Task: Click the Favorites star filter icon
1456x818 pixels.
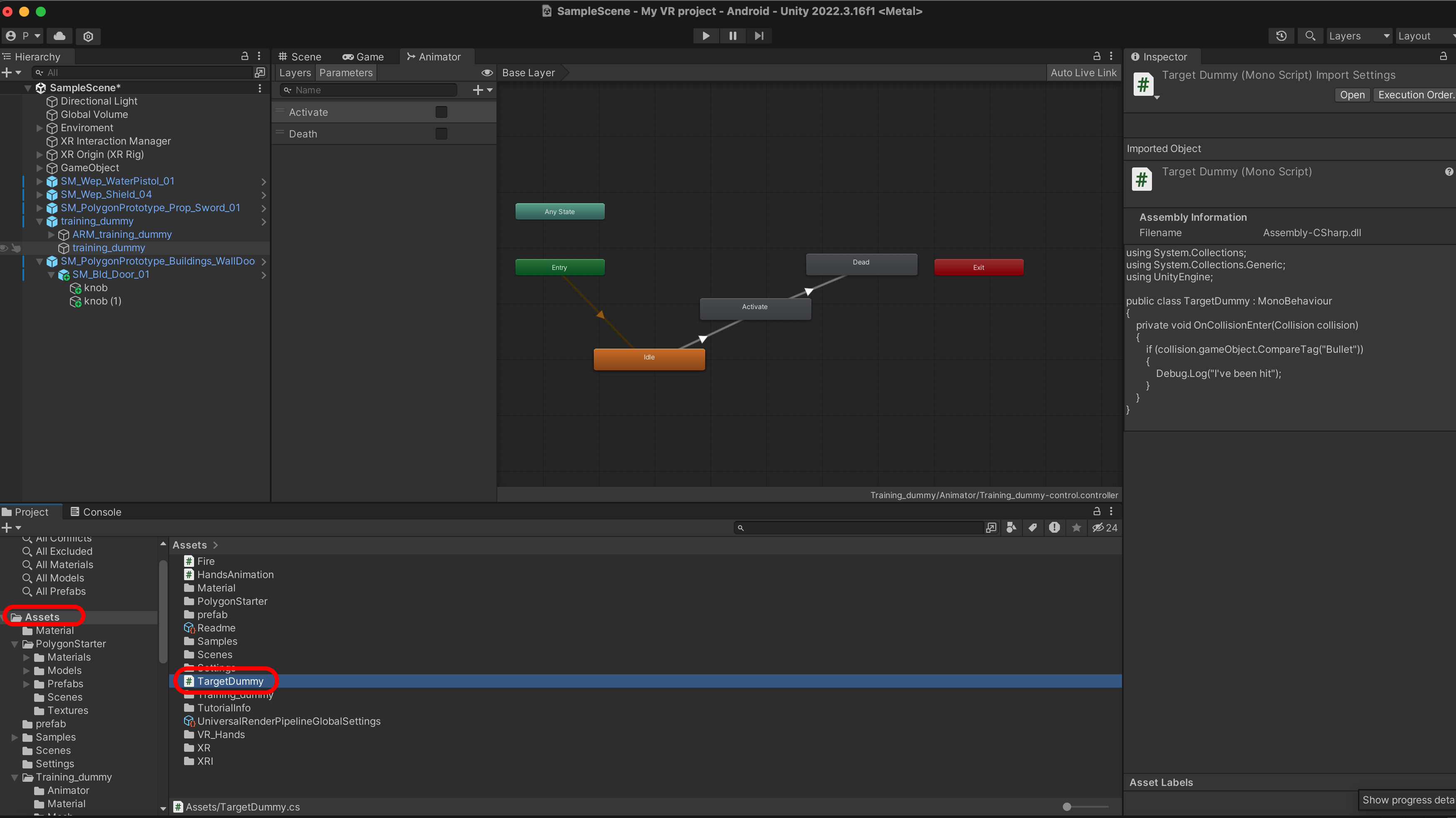Action: coord(1076,527)
